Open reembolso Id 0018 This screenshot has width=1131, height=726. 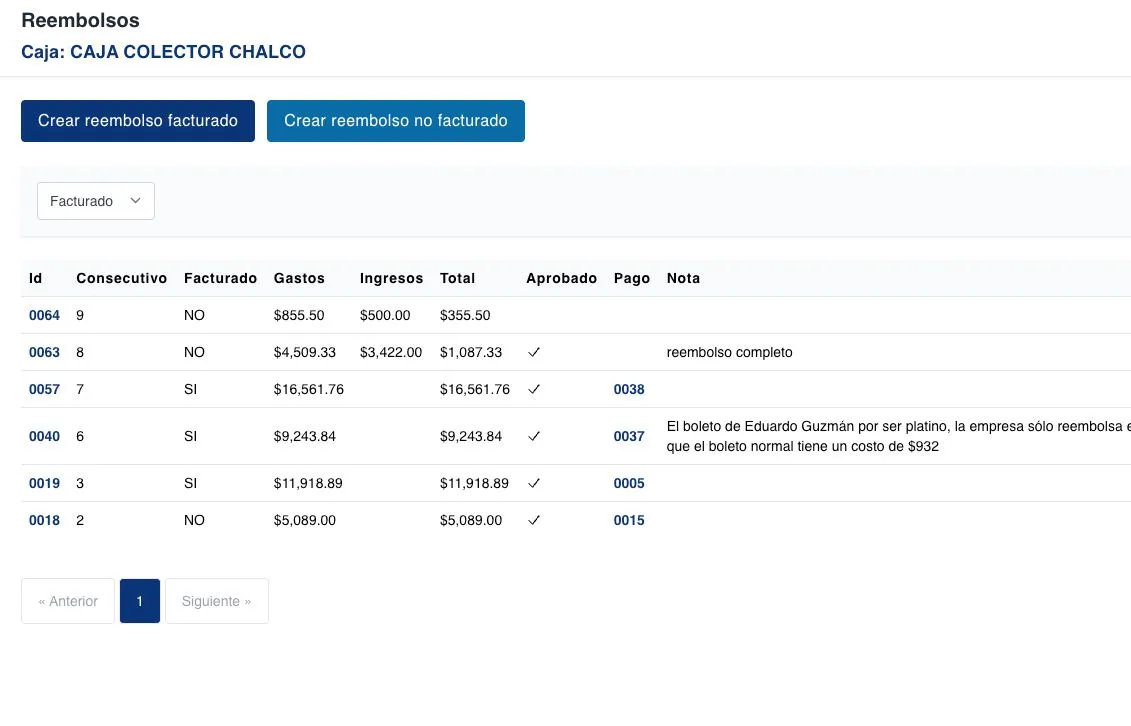tap(44, 520)
